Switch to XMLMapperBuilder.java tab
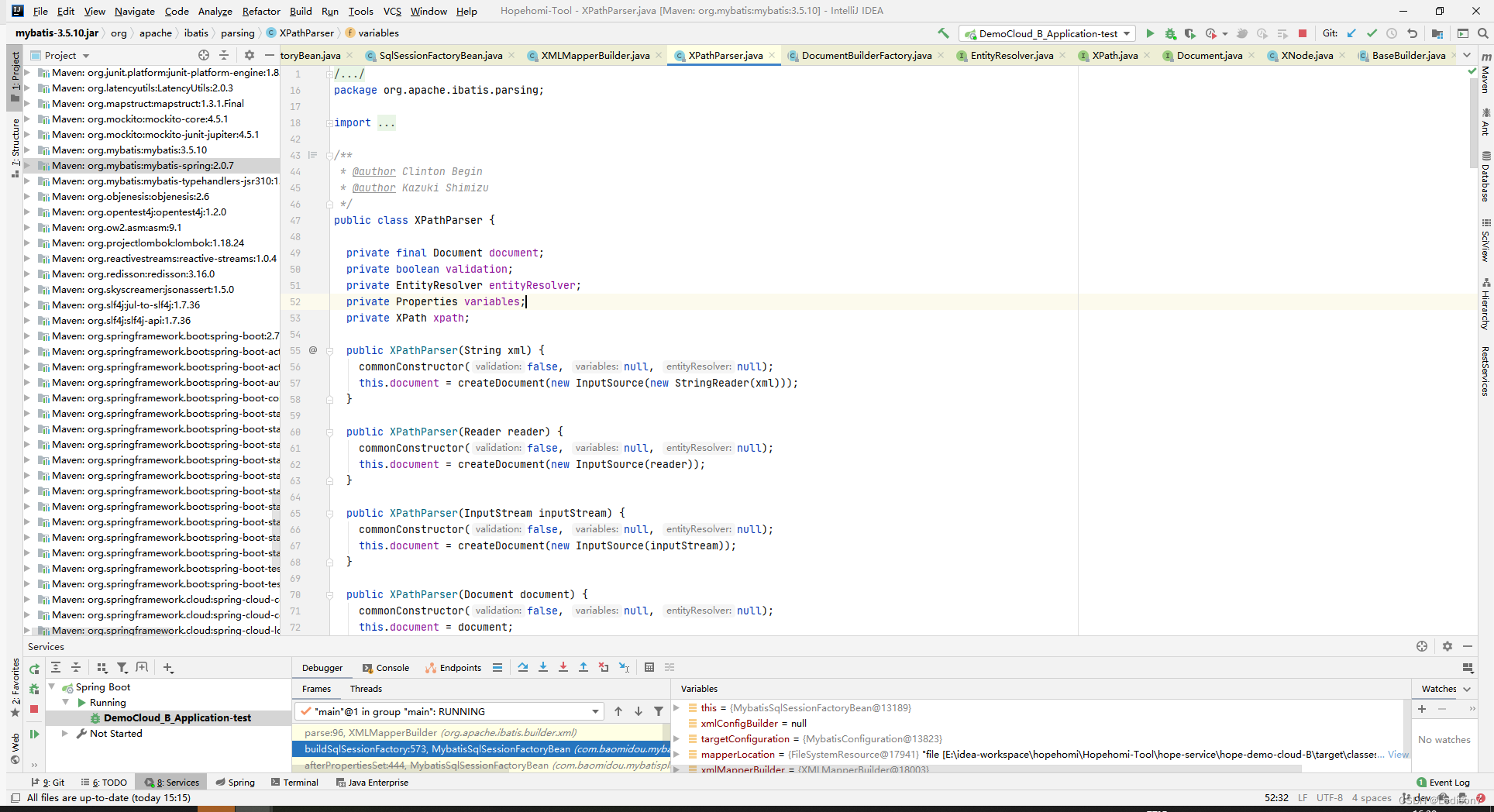 tap(594, 55)
